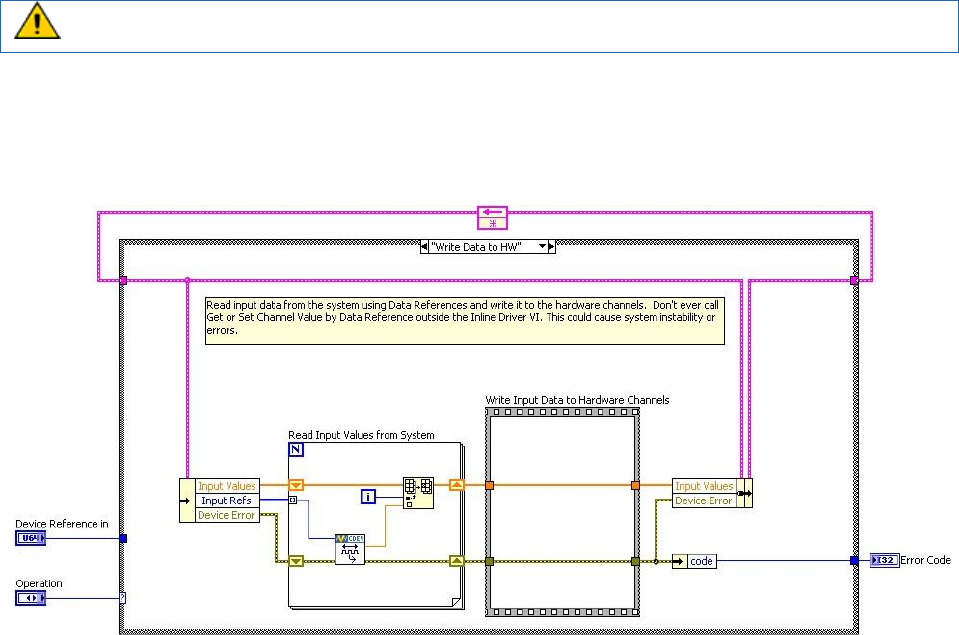Open the "Write Data to HW" case dropdown
Image resolution: width=959 pixels, height=635 pixels.
coord(542,247)
